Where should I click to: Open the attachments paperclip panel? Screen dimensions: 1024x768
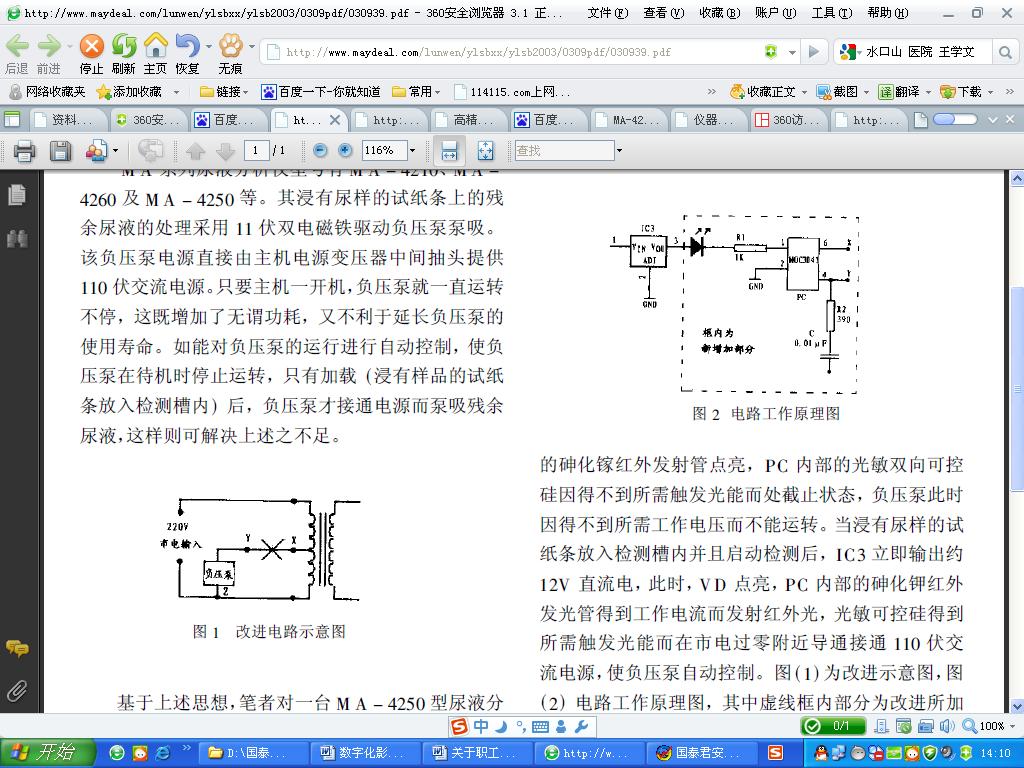(x=17, y=690)
